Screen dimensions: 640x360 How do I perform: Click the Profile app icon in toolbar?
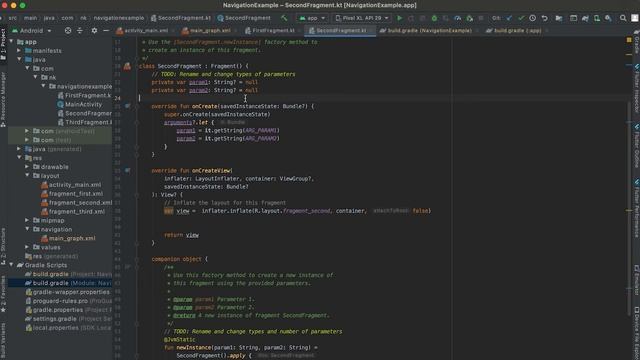(x=458, y=18)
